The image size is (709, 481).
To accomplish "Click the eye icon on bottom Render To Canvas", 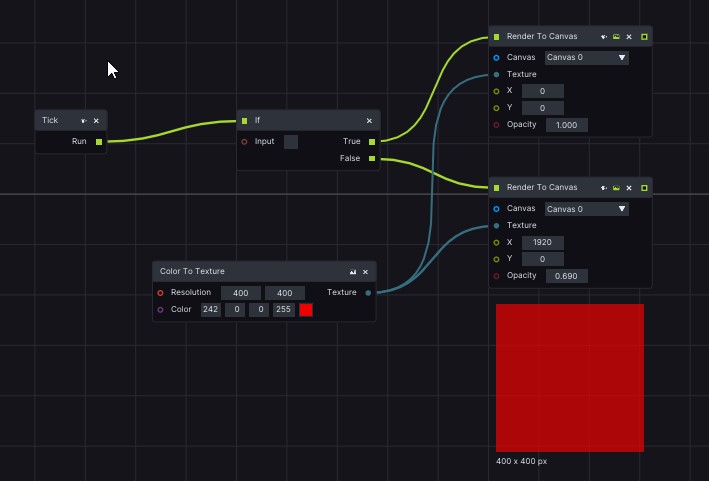I will (604, 188).
